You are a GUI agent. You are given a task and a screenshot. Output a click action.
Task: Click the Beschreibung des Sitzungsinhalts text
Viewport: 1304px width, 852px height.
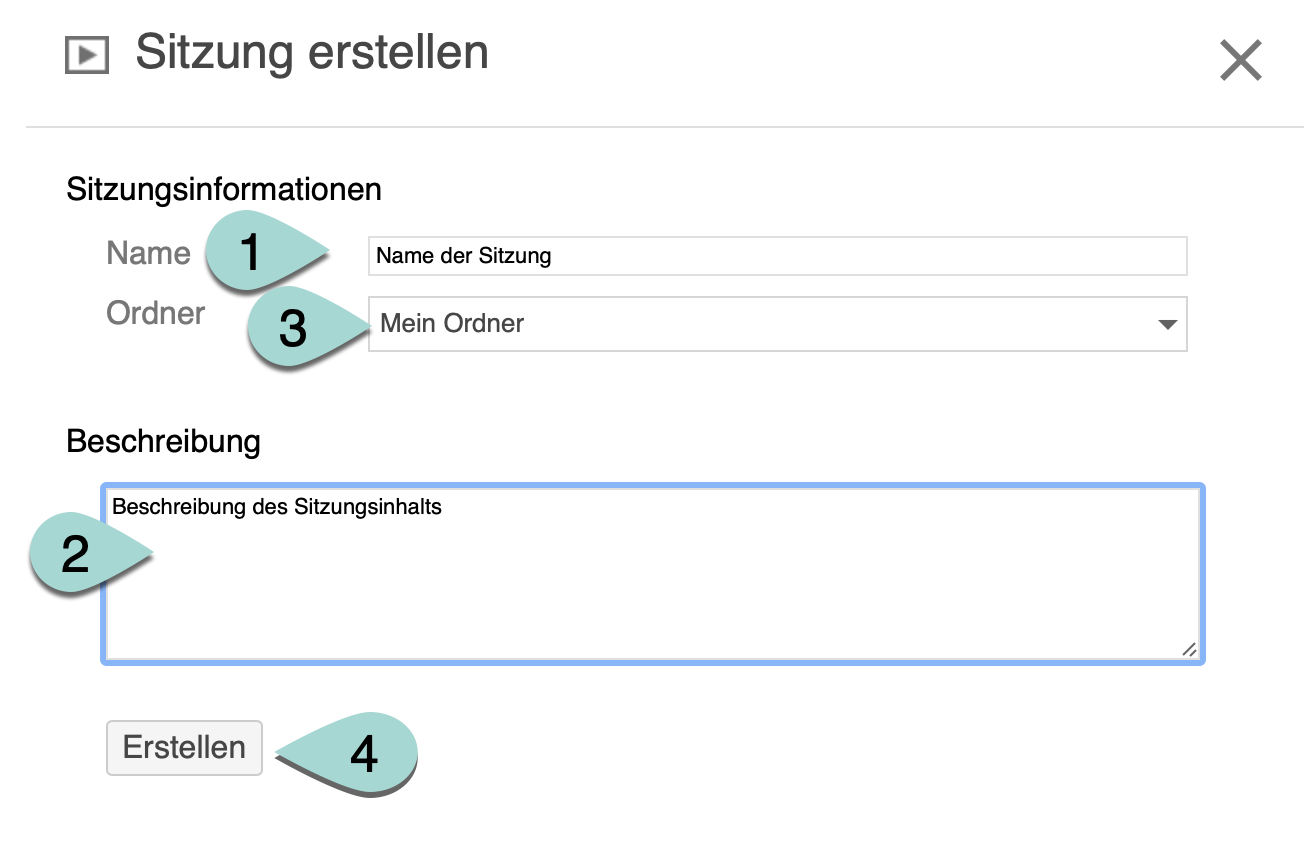tap(277, 507)
